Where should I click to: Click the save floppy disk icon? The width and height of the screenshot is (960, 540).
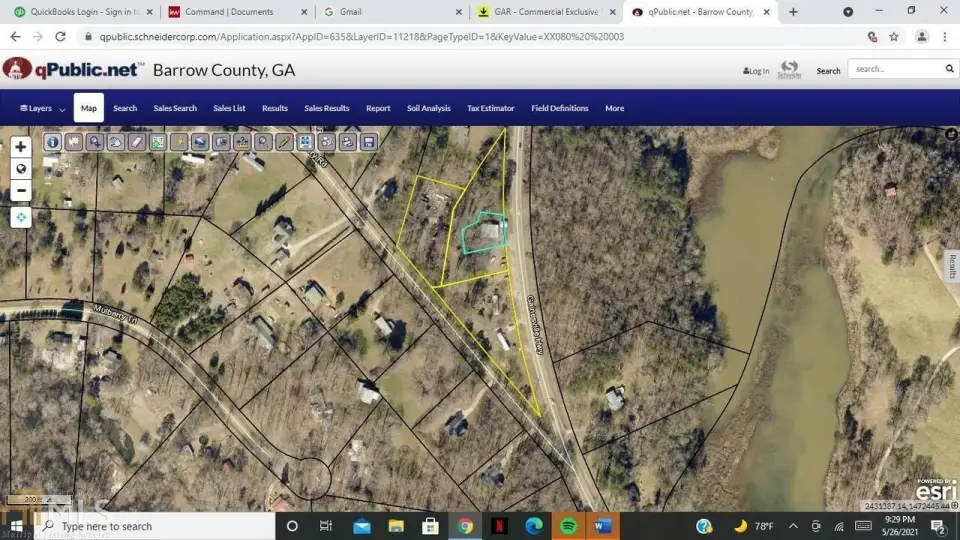[x=369, y=142]
